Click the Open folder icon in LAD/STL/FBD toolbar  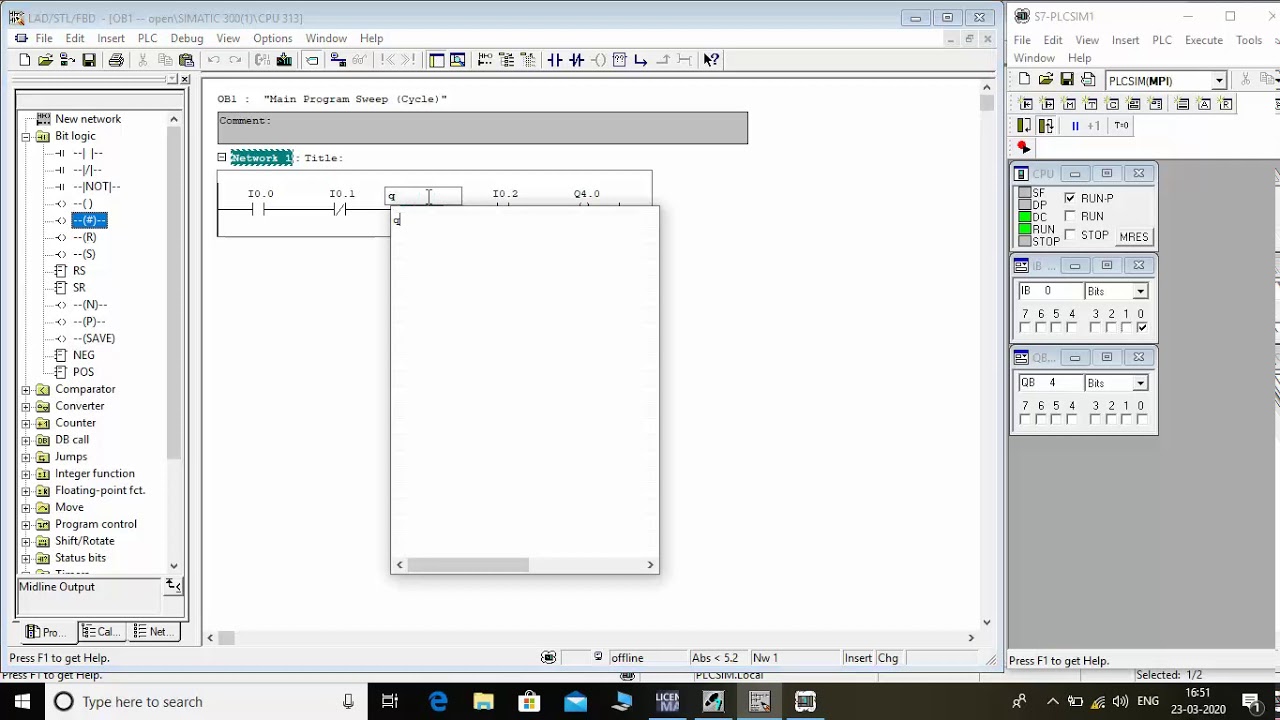(45, 60)
